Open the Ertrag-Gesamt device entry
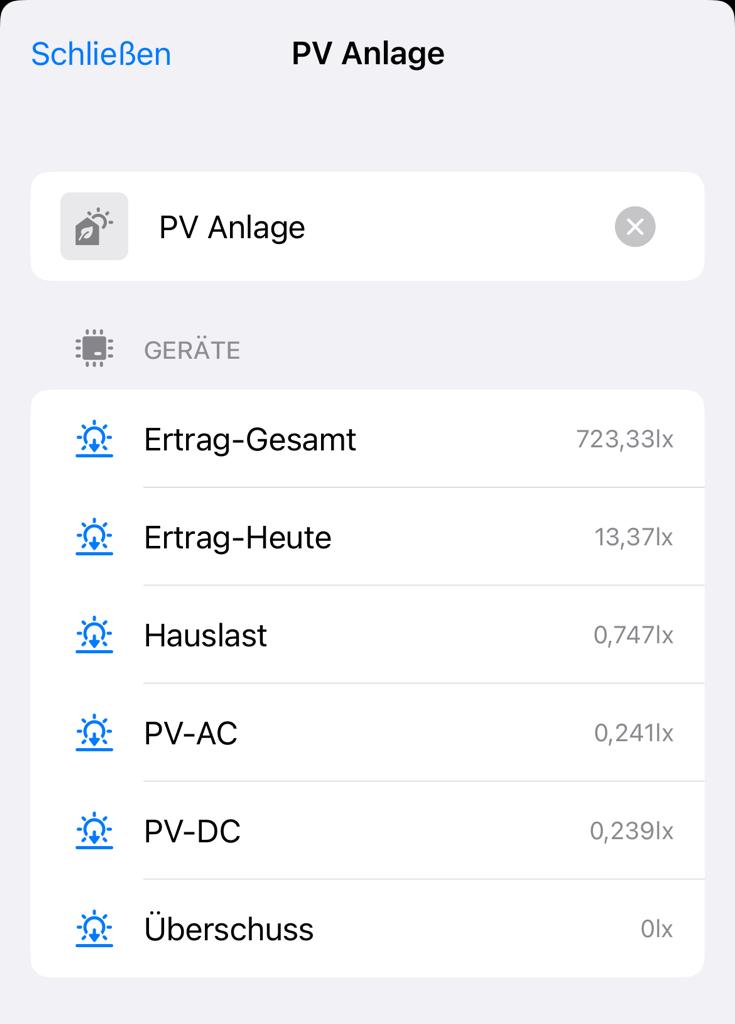 click(x=250, y=439)
